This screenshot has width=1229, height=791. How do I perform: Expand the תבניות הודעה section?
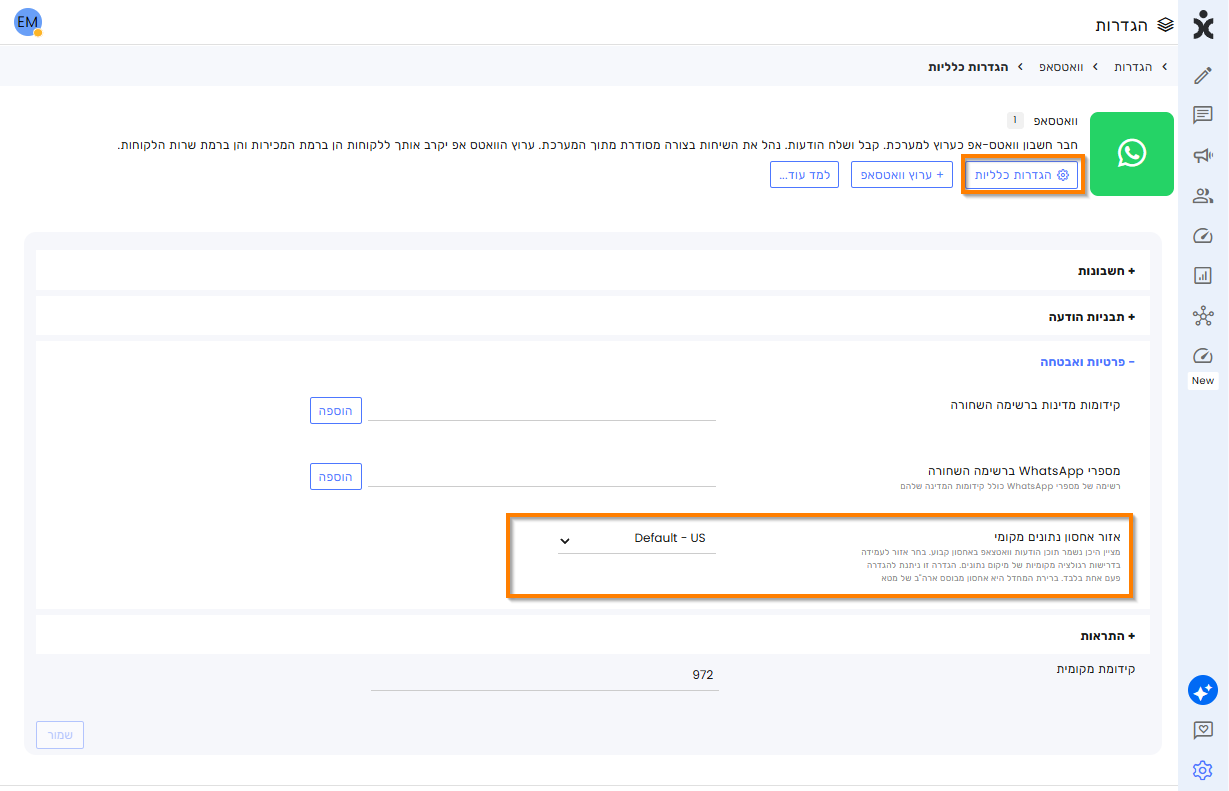click(x=592, y=317)
